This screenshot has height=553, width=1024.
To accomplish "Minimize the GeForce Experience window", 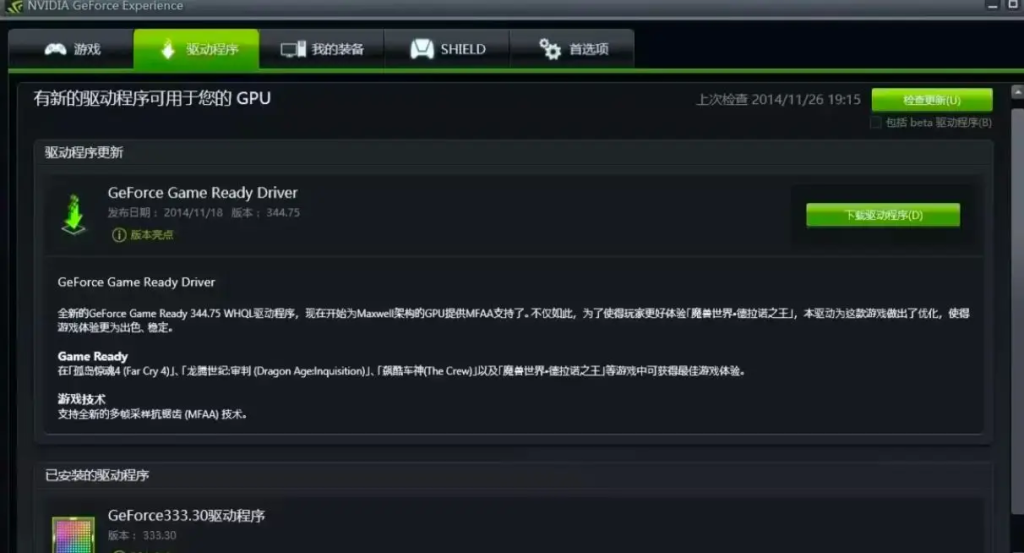I will click(993, 5).
